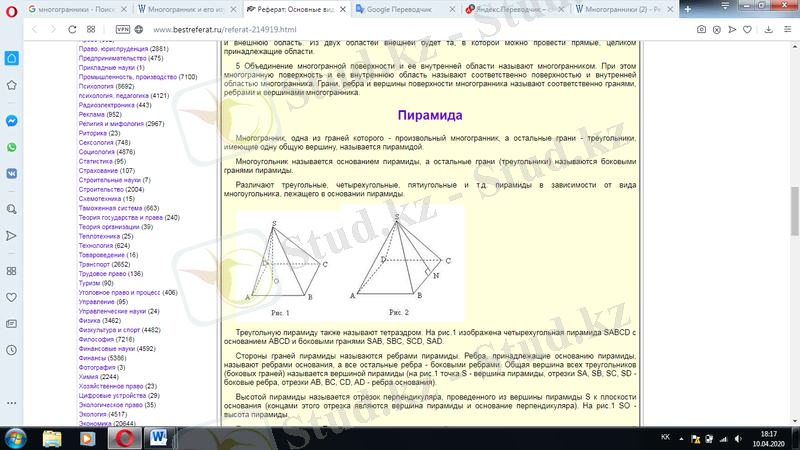Open Facebook Messenger in the sidebar
This screenshot has height=450, width=800.
(x=11, y=121)
